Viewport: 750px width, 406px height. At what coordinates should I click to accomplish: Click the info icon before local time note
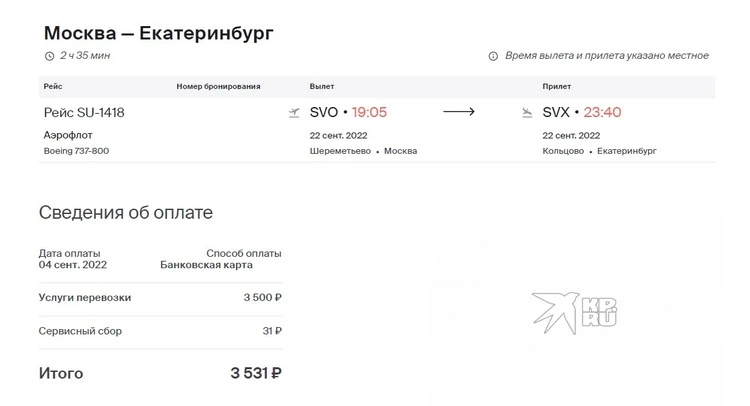pos(493,56)
